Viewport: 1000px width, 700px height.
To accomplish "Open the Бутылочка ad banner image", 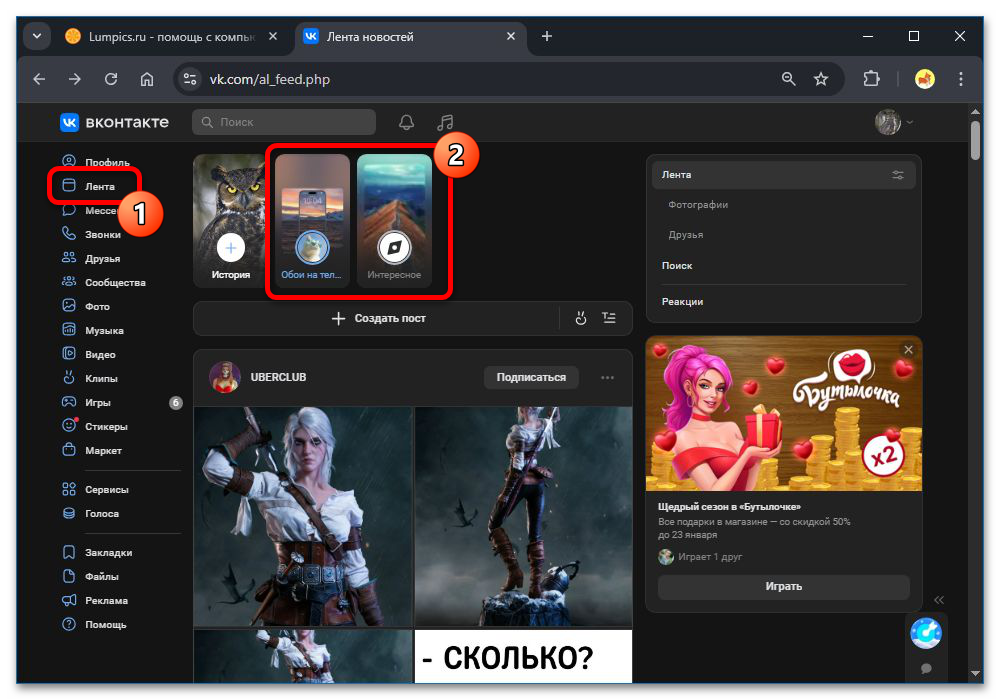I will [783, 414].
